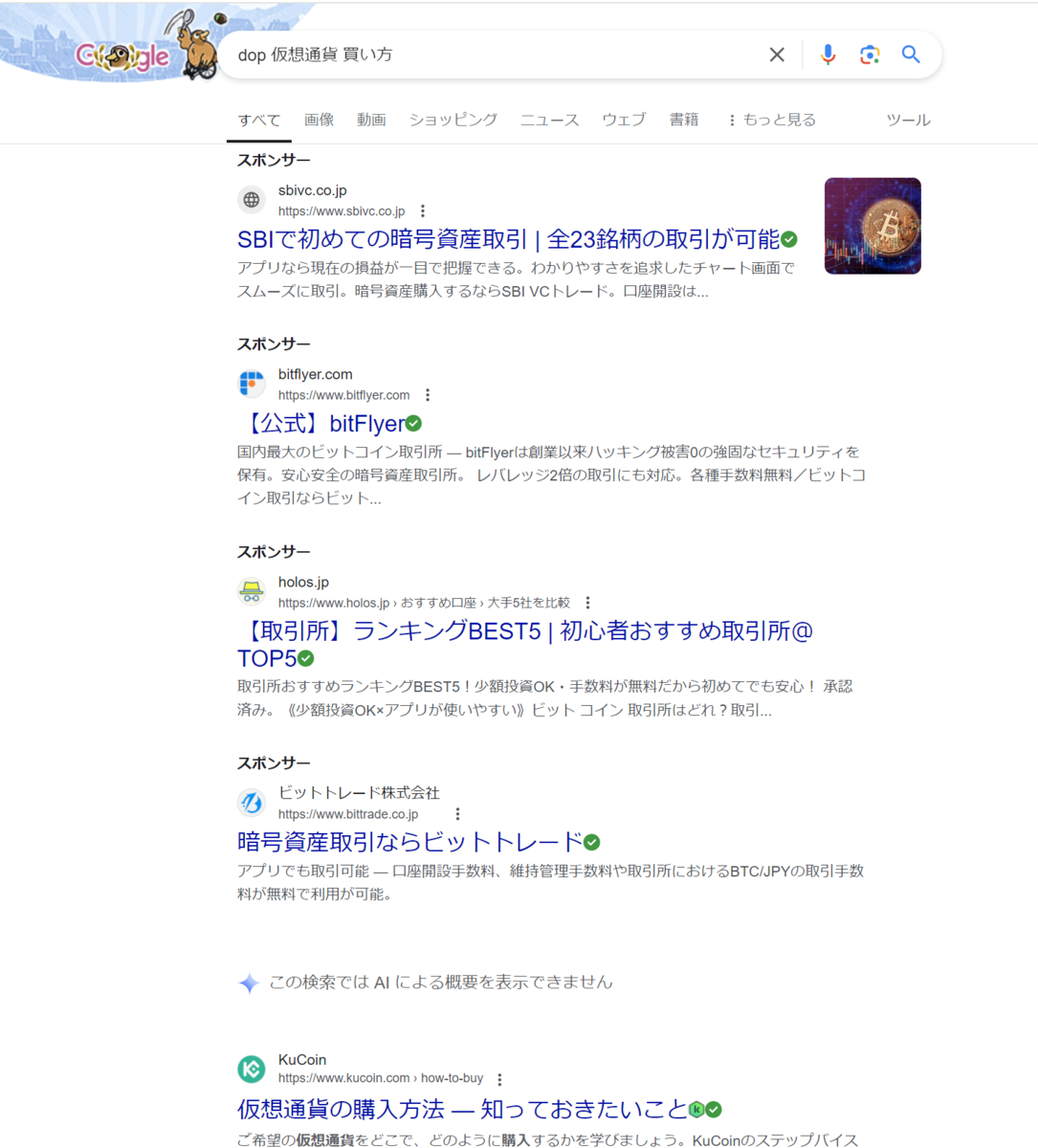Submit search with magnifying glass icon
Viewport: 1038px width, 1148px height.
click(911, 55)
